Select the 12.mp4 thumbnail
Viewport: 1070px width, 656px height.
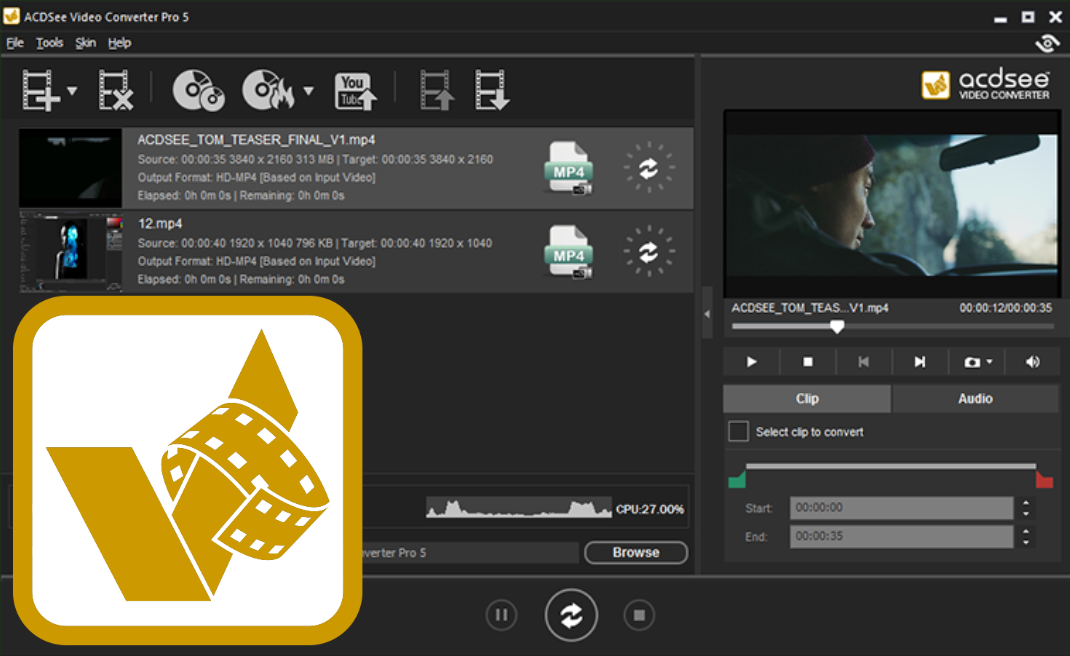point(70,252)
